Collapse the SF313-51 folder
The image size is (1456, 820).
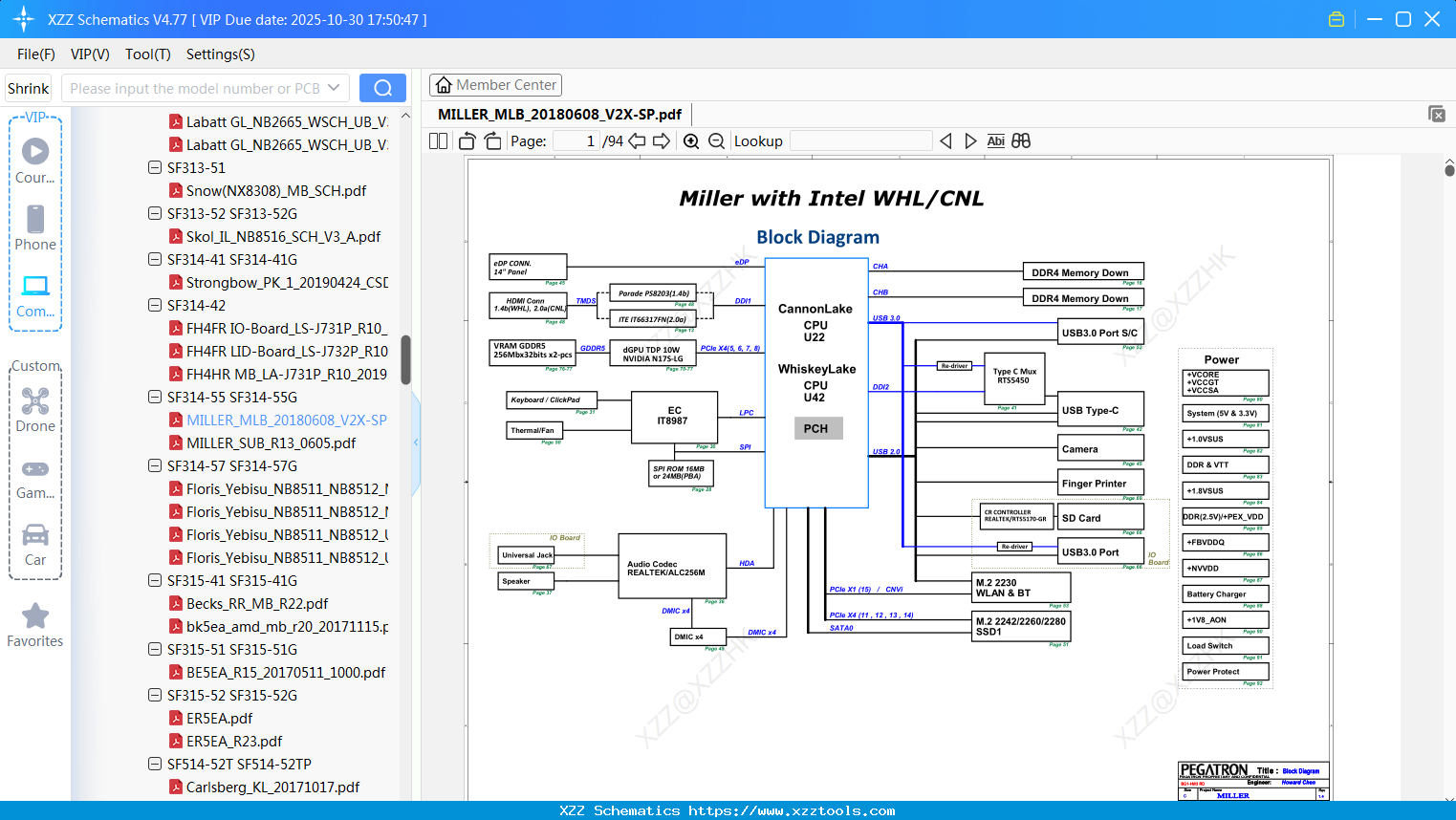click(155, 167)
